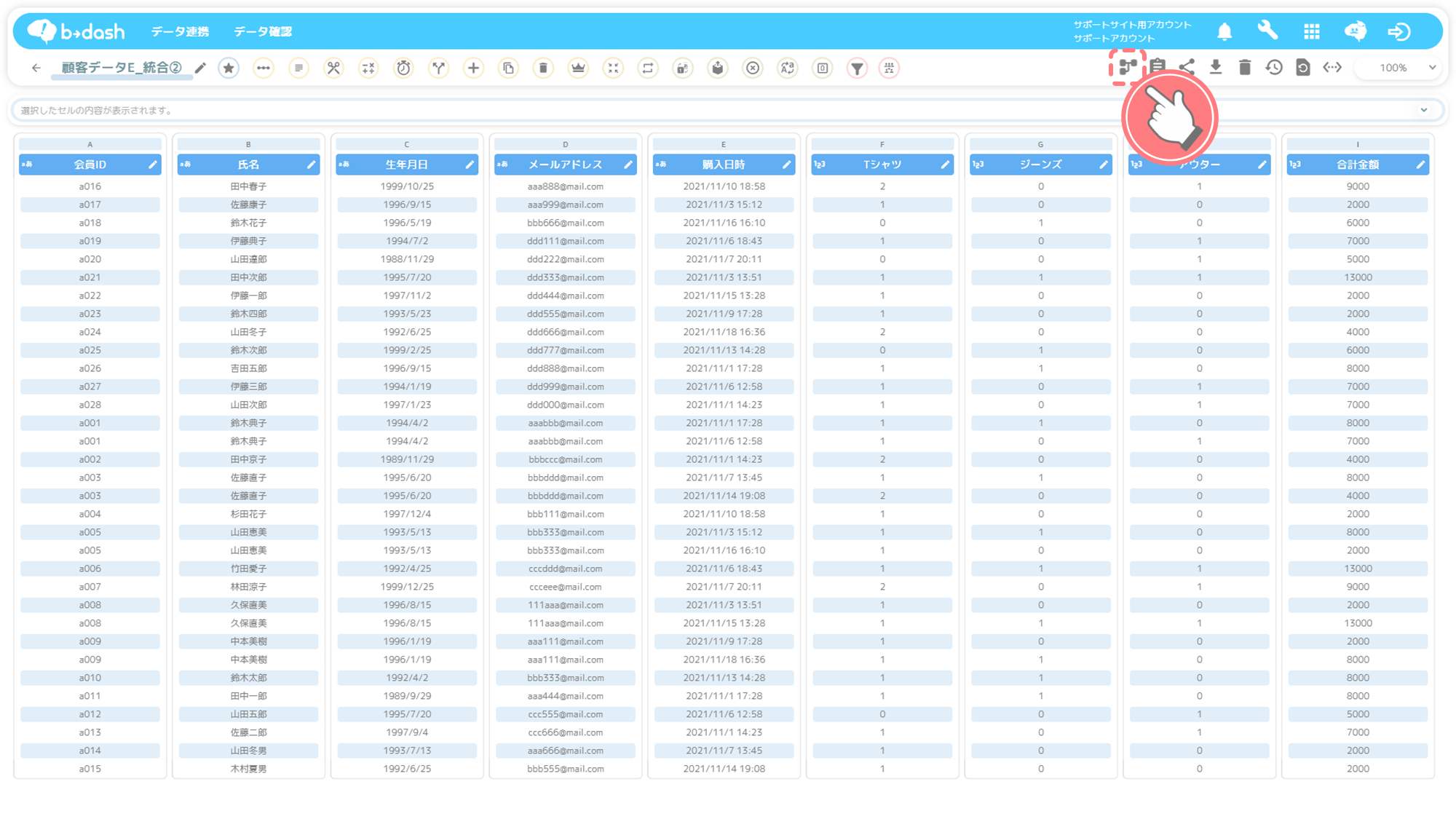
Task: Edit the メールアドレス column header pencil
Action: (x=628, y=165)
